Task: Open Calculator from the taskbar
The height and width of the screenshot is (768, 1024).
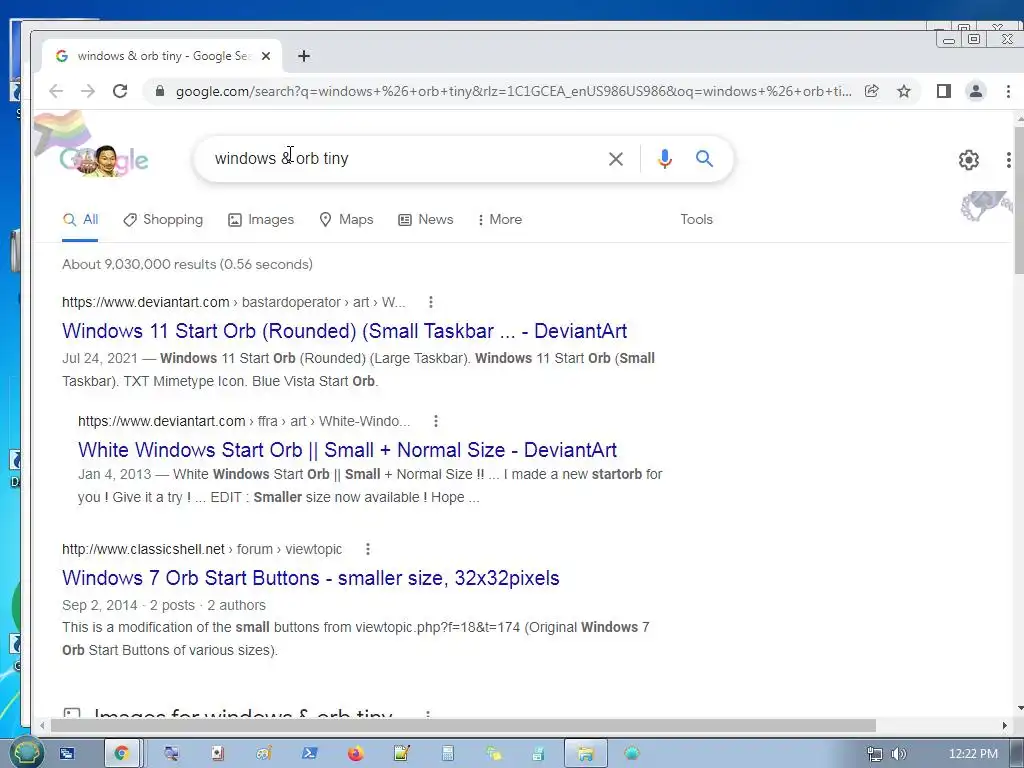Action: pyautogui.click(x=447, y=754)
